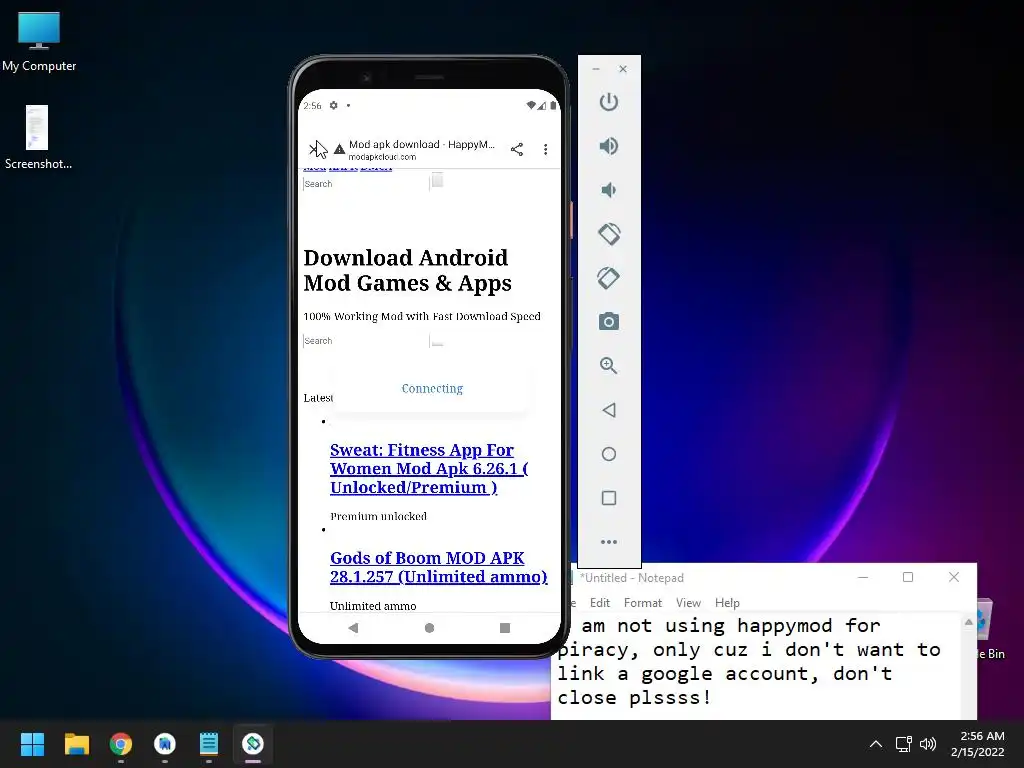Click Notepad scrollbar up arrow
Viewport: 1024px width, 768px height.
coord(968,623)
